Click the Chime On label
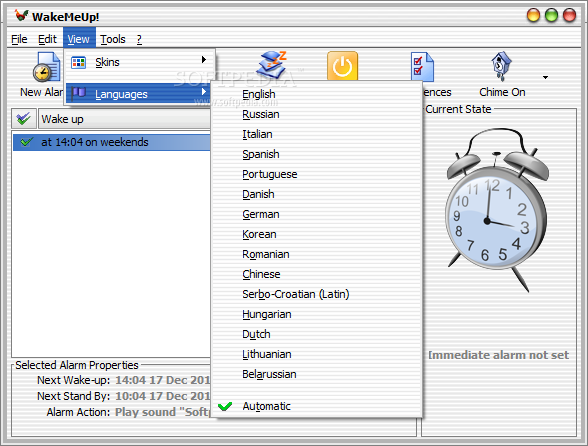Image resolution: width=588 pixels, height=446 pixels. pyautogui.click(x=502, y=92)
